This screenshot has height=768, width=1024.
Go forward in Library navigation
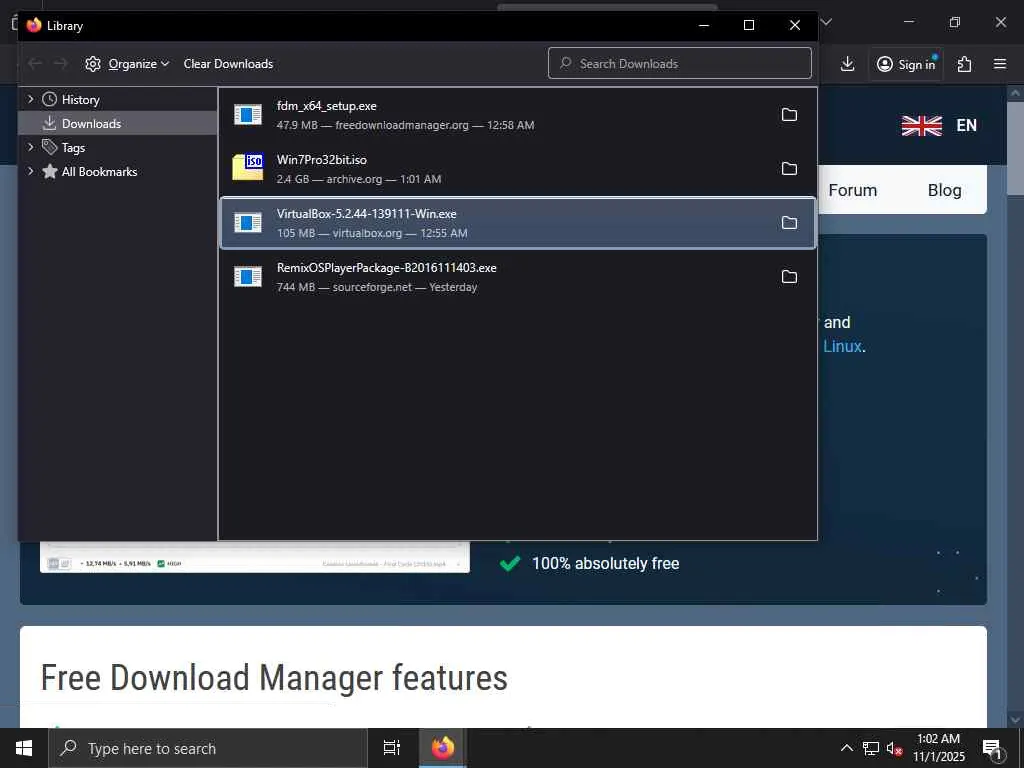point(60,63)
